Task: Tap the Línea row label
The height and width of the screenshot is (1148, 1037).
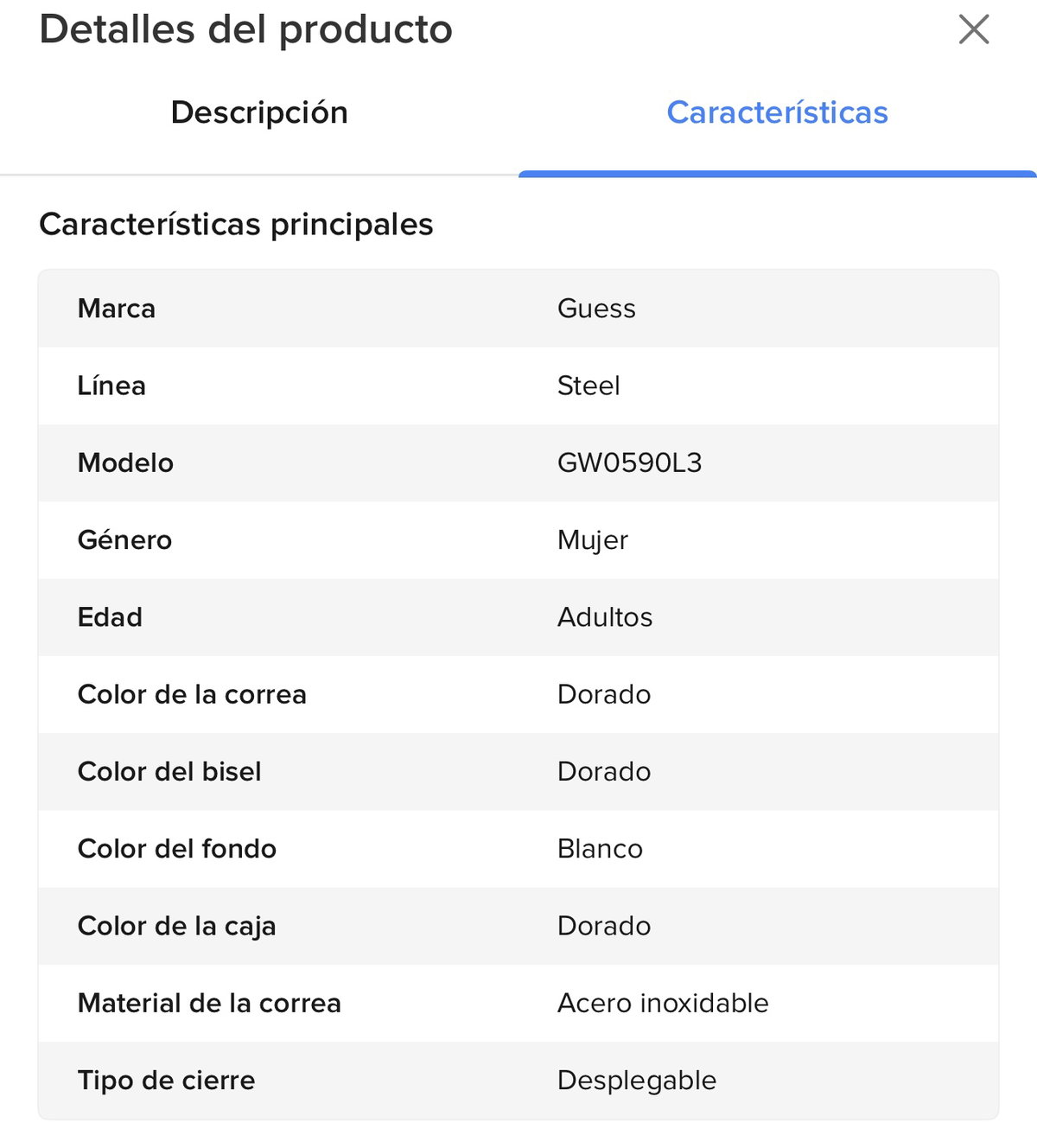Action: click(x=111, y=386)
